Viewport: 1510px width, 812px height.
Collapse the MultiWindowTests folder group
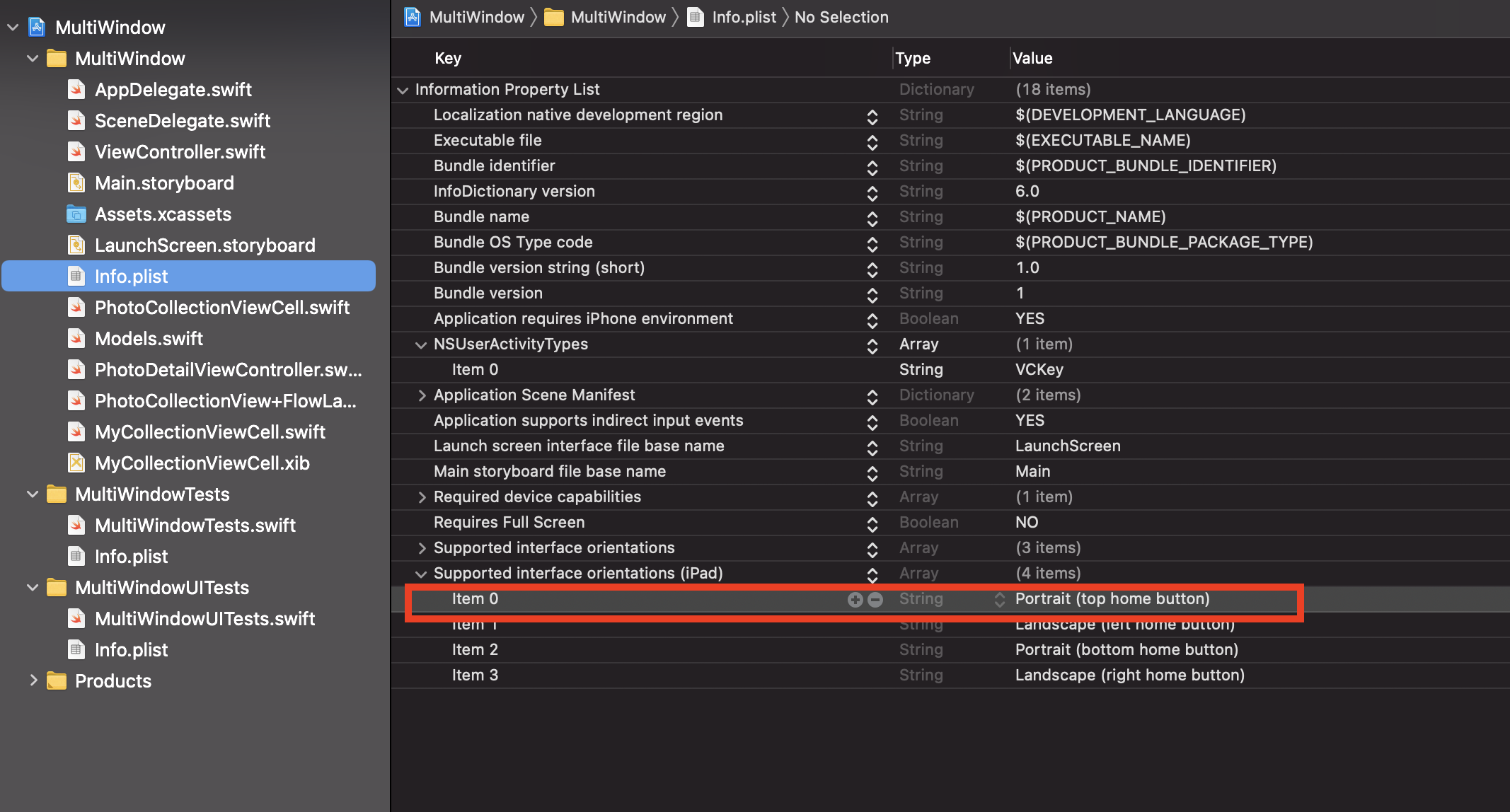click(x=32, y=494)
